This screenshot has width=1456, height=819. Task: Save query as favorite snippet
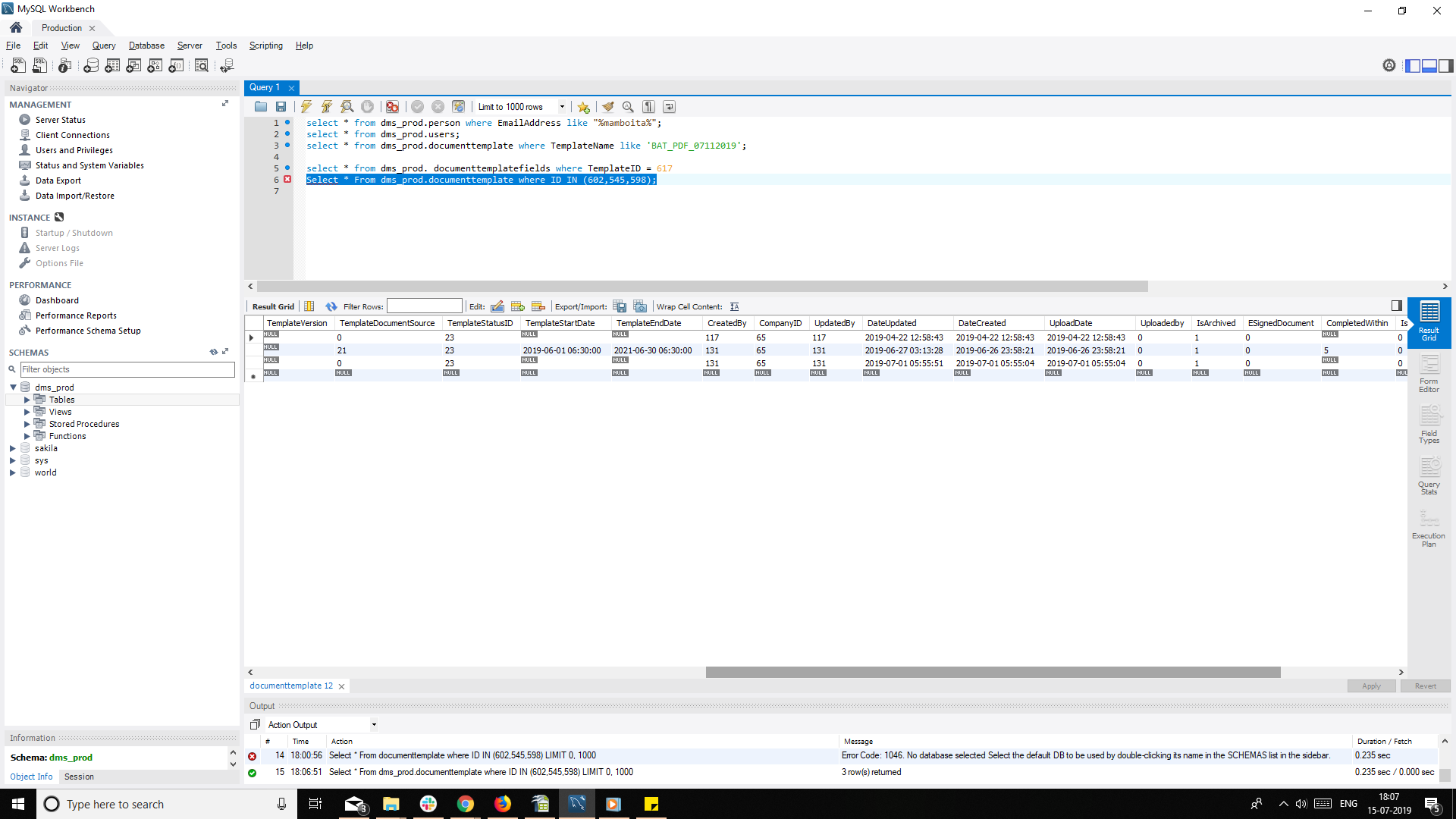(x=583, y=107)
